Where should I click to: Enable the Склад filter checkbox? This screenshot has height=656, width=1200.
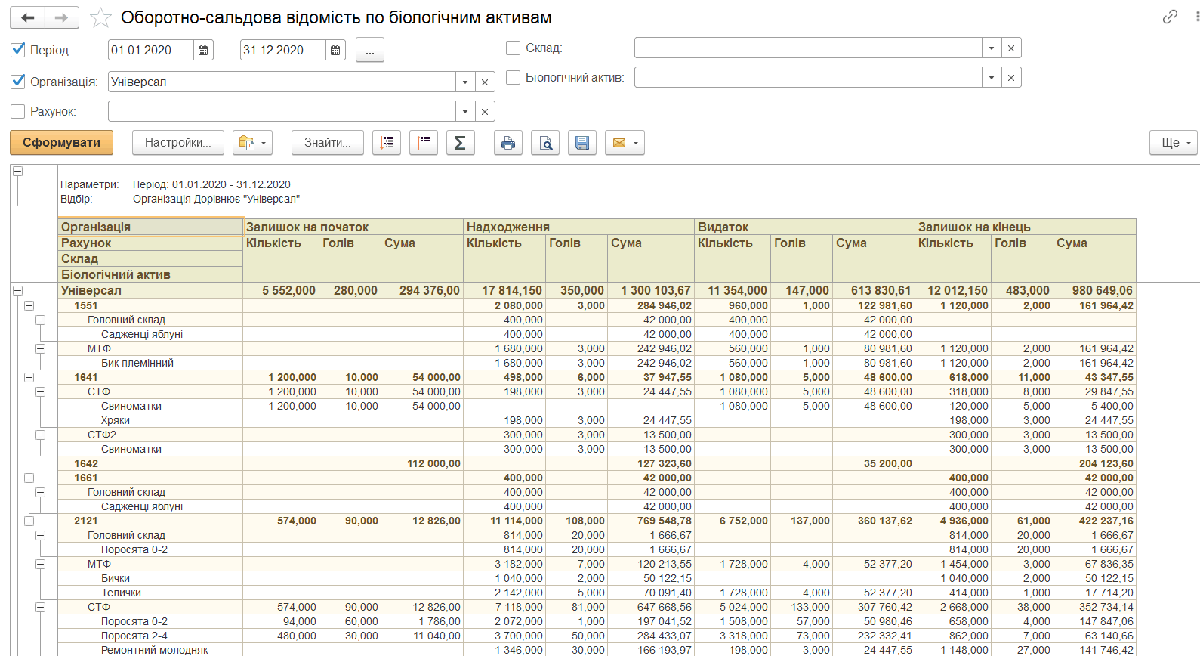pyautogui.click(x=513, y=48)
